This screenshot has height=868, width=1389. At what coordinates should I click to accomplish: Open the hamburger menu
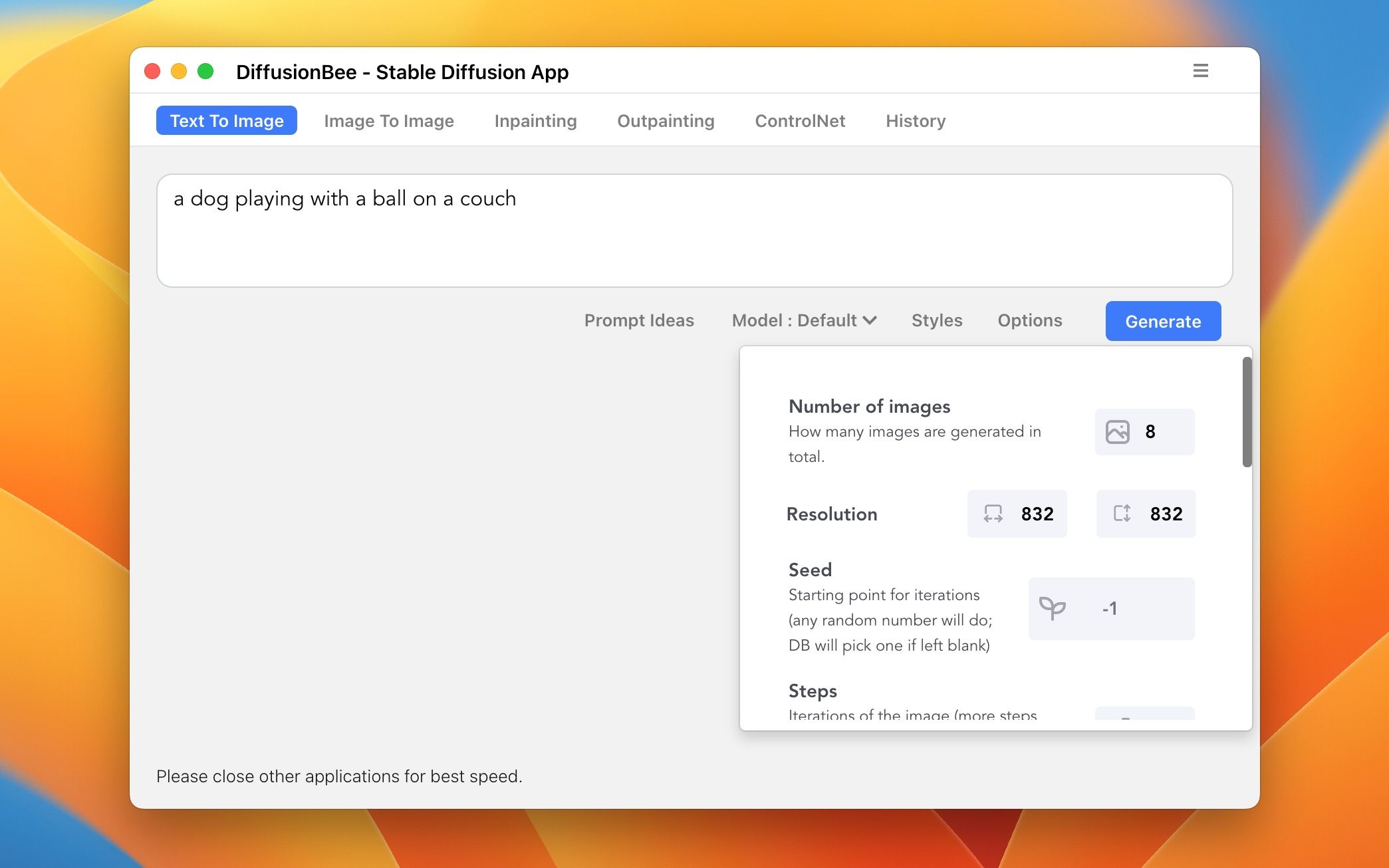tap(1201, 71)
